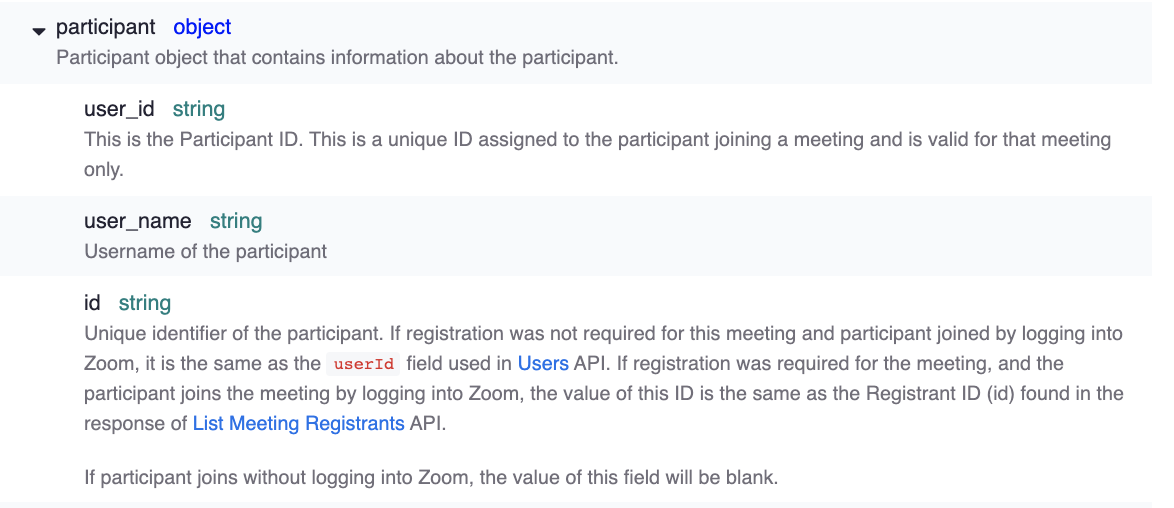Open the List Meeting Registrants link
The width and height of the screenshot is (1174, 508).
tap(299, 423)
